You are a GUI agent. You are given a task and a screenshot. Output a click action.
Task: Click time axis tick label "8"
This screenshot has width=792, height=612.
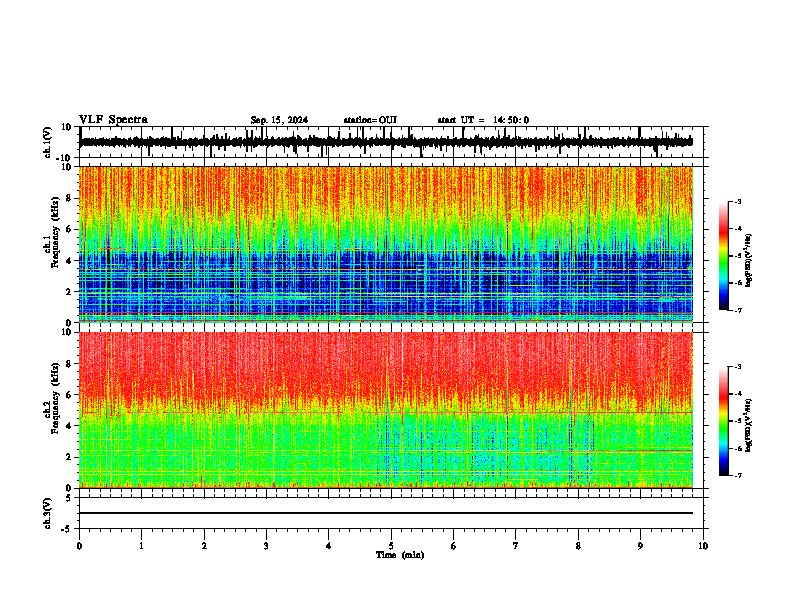pos(578,546)
